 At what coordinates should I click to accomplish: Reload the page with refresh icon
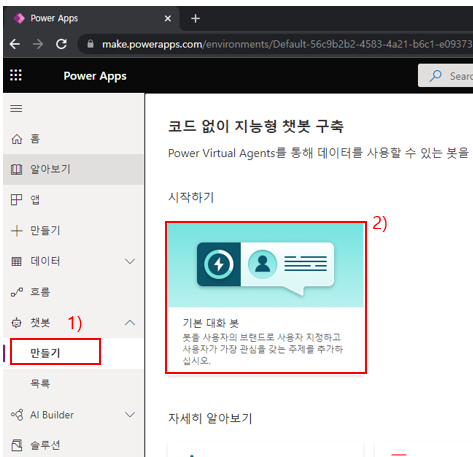[x=61, y=44]
